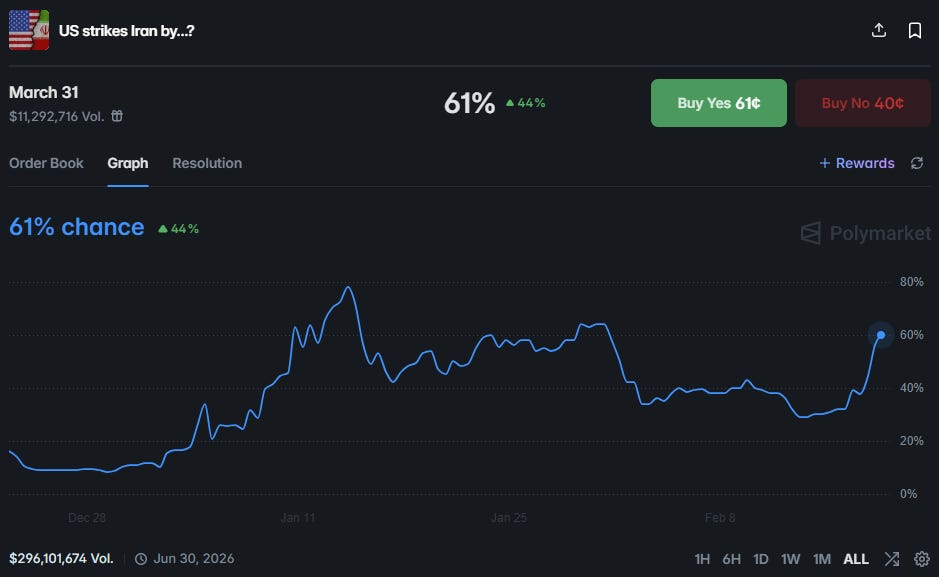The image size is (939, 577).
Task: Click the refresh icon next to Rewards
Action: tap(917, 163)
